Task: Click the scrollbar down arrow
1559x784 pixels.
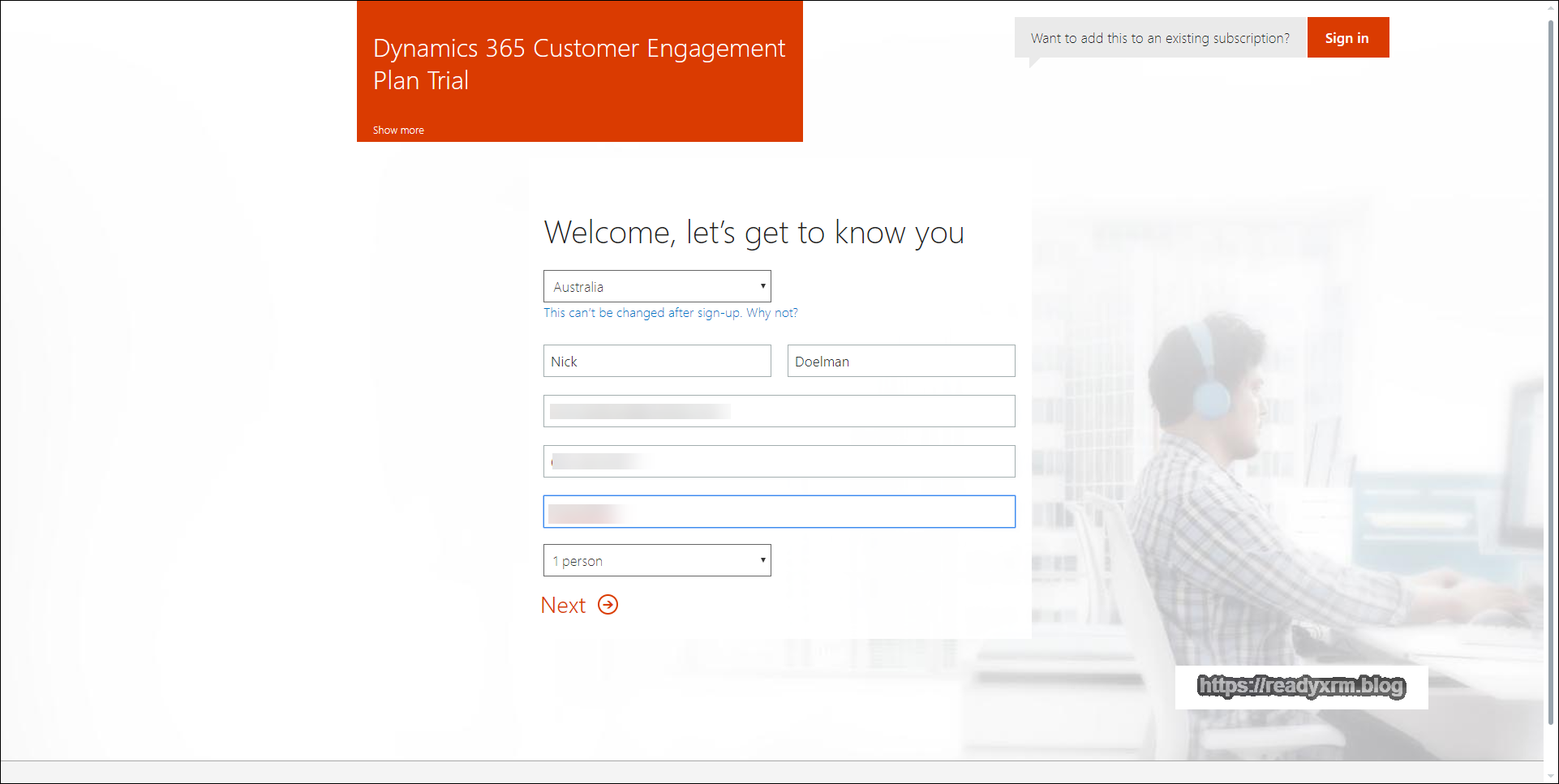Action: point(1550,776)
